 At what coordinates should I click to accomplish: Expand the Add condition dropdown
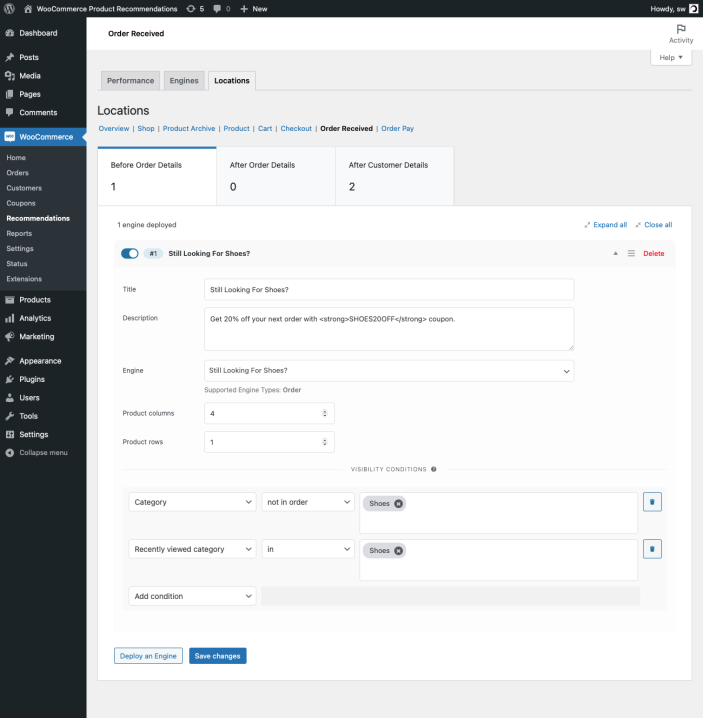pos(192,596)
